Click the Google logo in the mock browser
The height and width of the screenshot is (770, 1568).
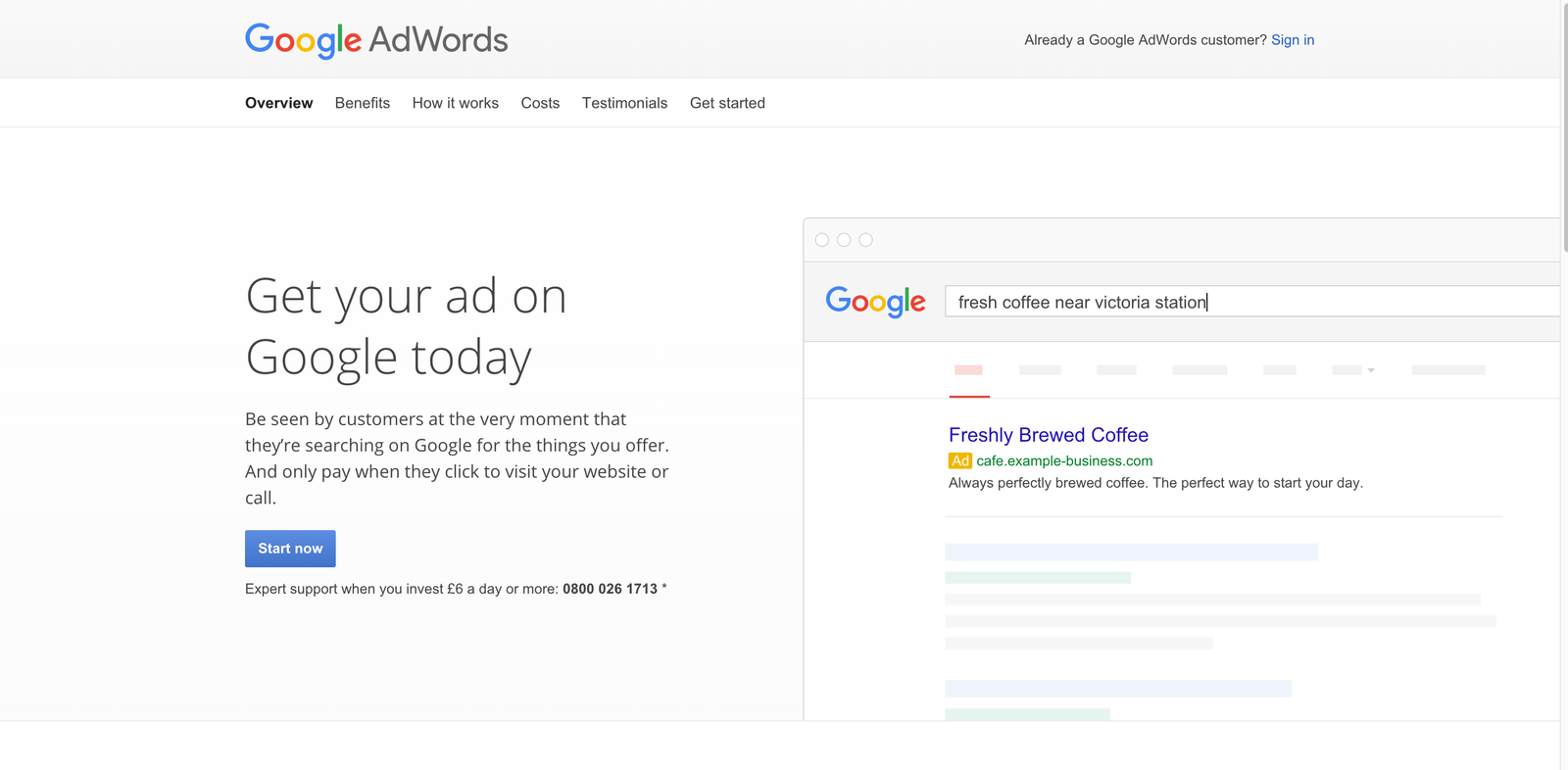pos(875,302)
